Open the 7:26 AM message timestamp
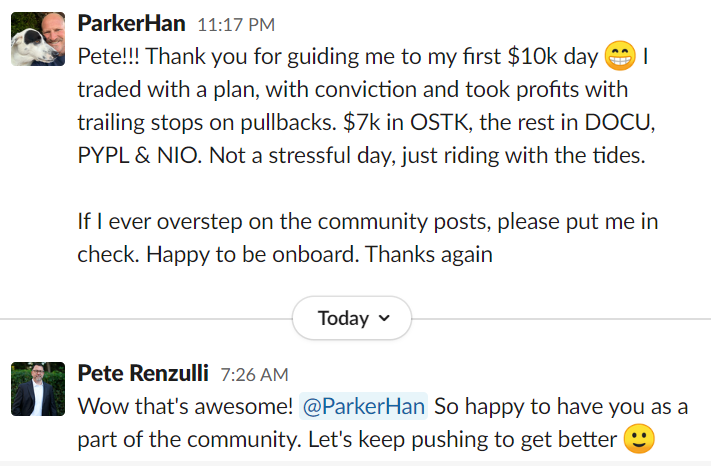This screenshot has width=711, height=466. [x=254, y=375]
